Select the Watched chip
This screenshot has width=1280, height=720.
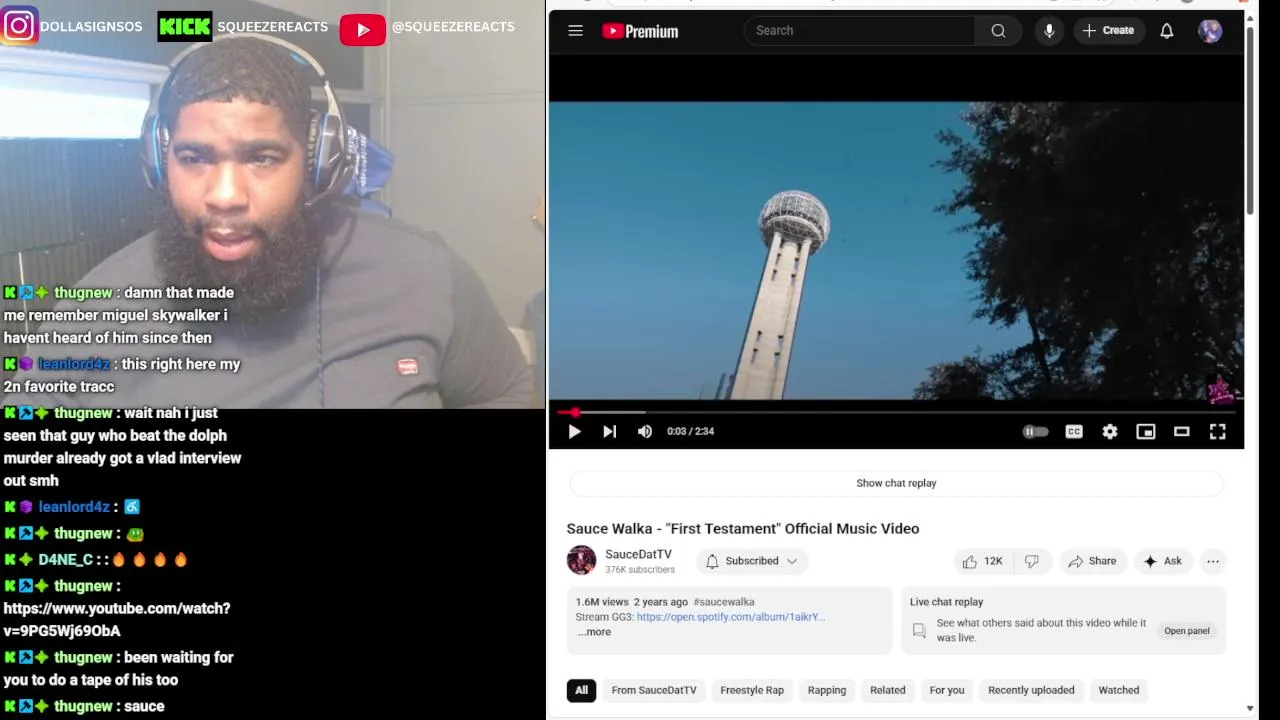click(1119, 690)
